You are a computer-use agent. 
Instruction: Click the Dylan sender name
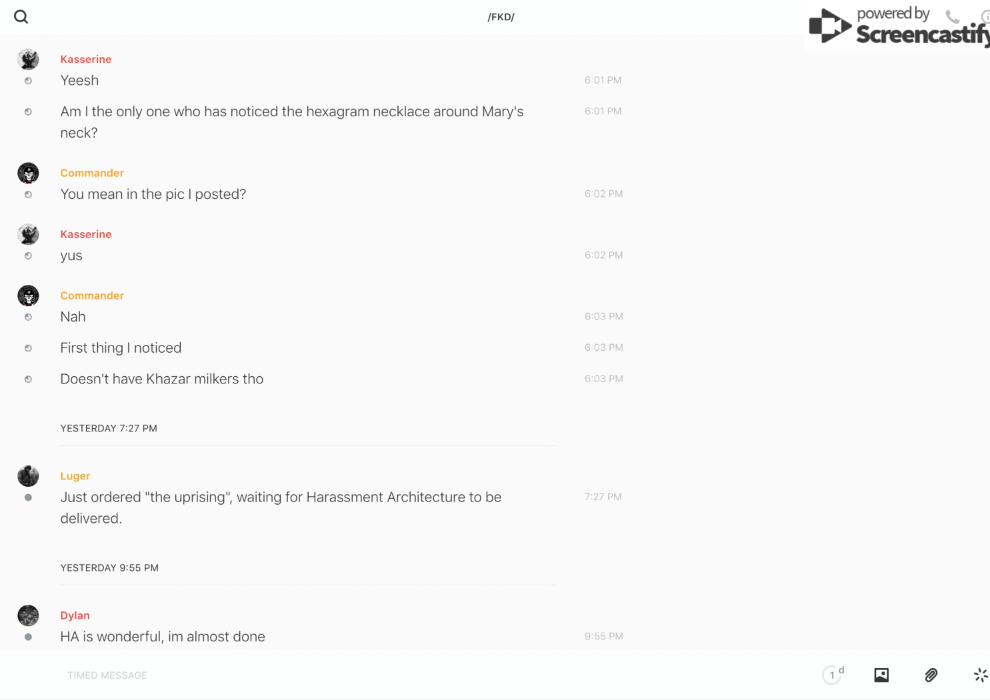pos(75,615)
